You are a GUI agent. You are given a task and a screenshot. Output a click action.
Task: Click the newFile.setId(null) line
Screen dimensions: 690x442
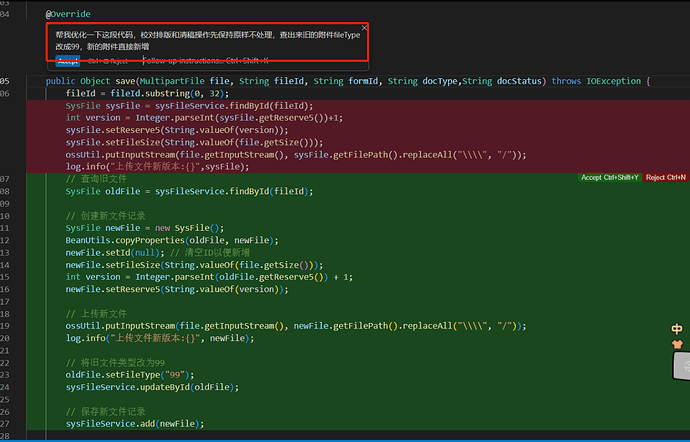(x=158, y=252)
